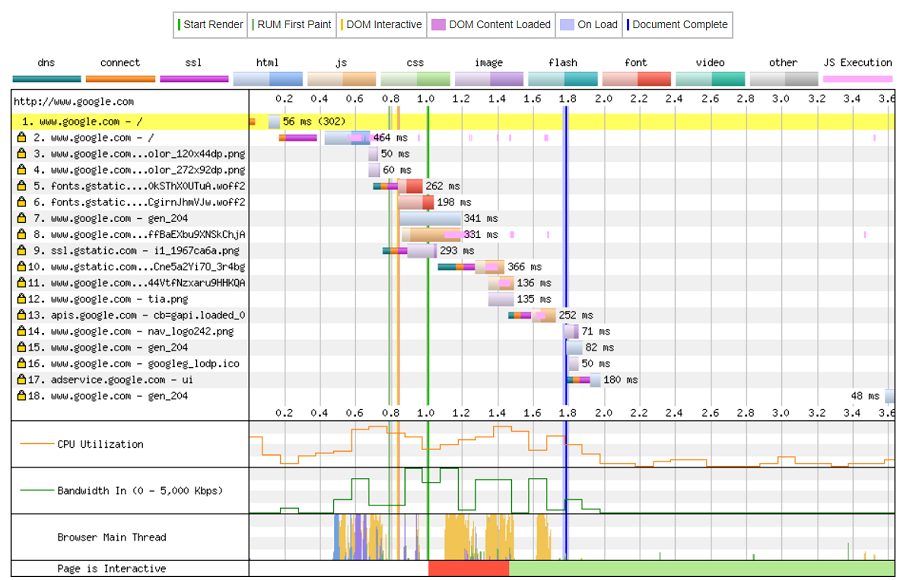Image resolution: width=900 pixels, height=580 pixels.
Task: Click the lock icon beside adservice.google.com
Action: [22, 380]
